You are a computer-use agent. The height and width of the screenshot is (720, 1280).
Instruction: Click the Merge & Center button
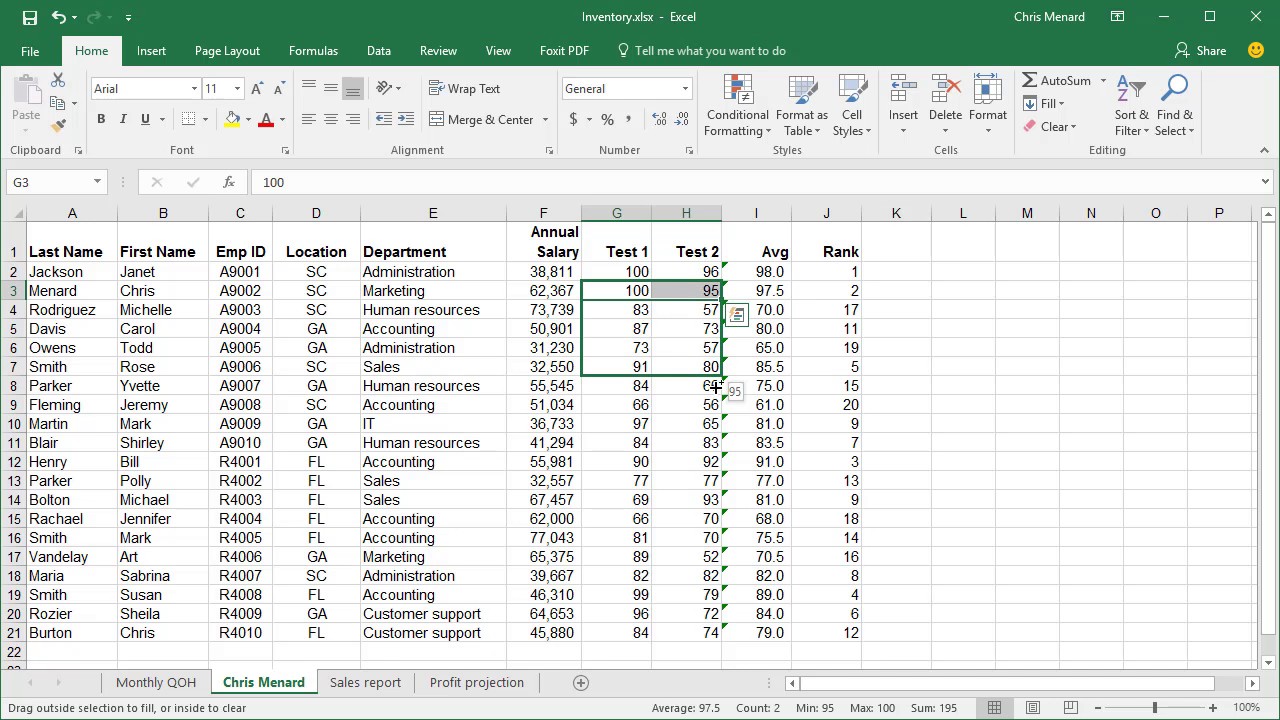(482, 120)
